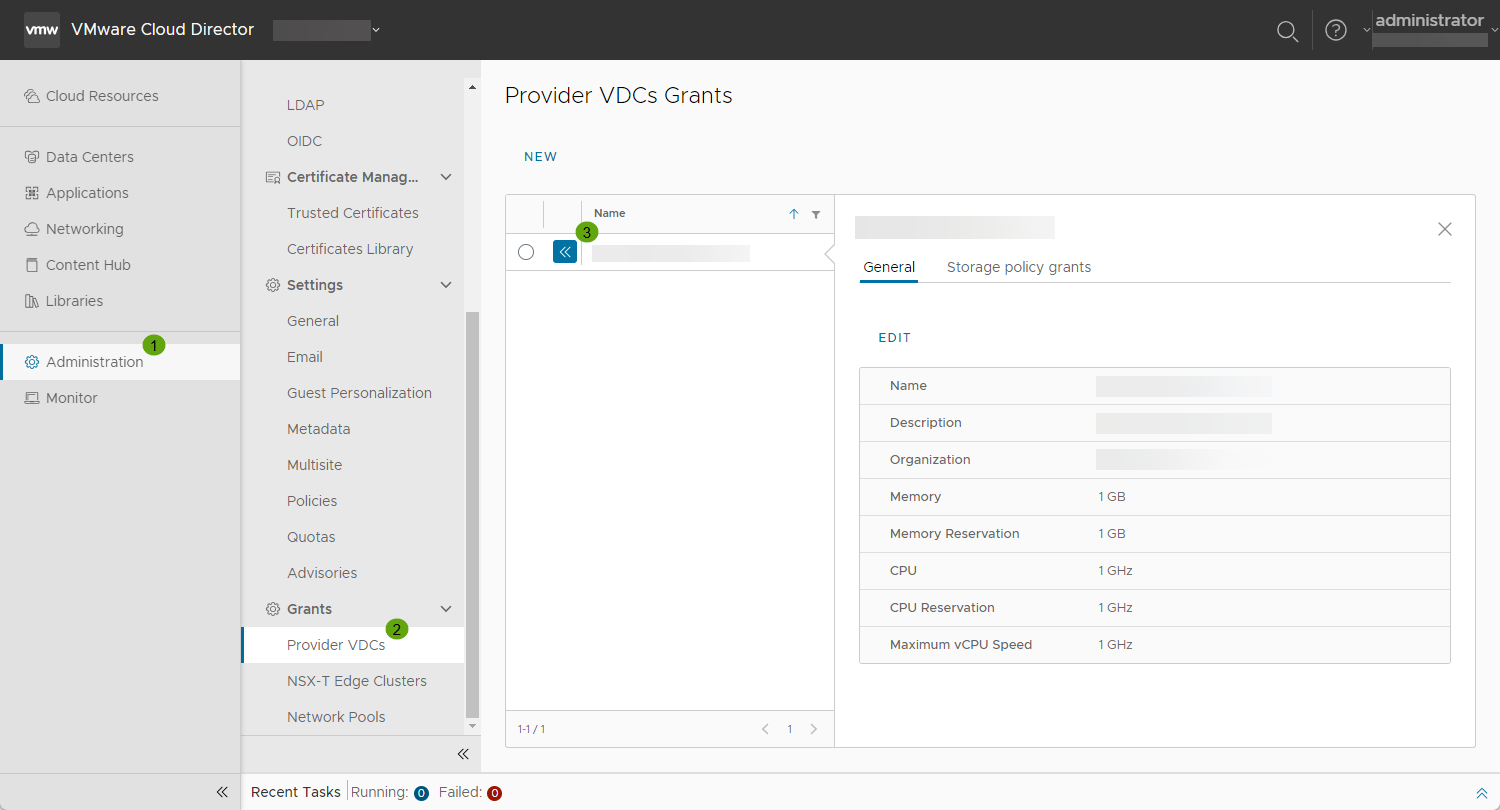Open Metadata settings page

click(x=319, y=429)
